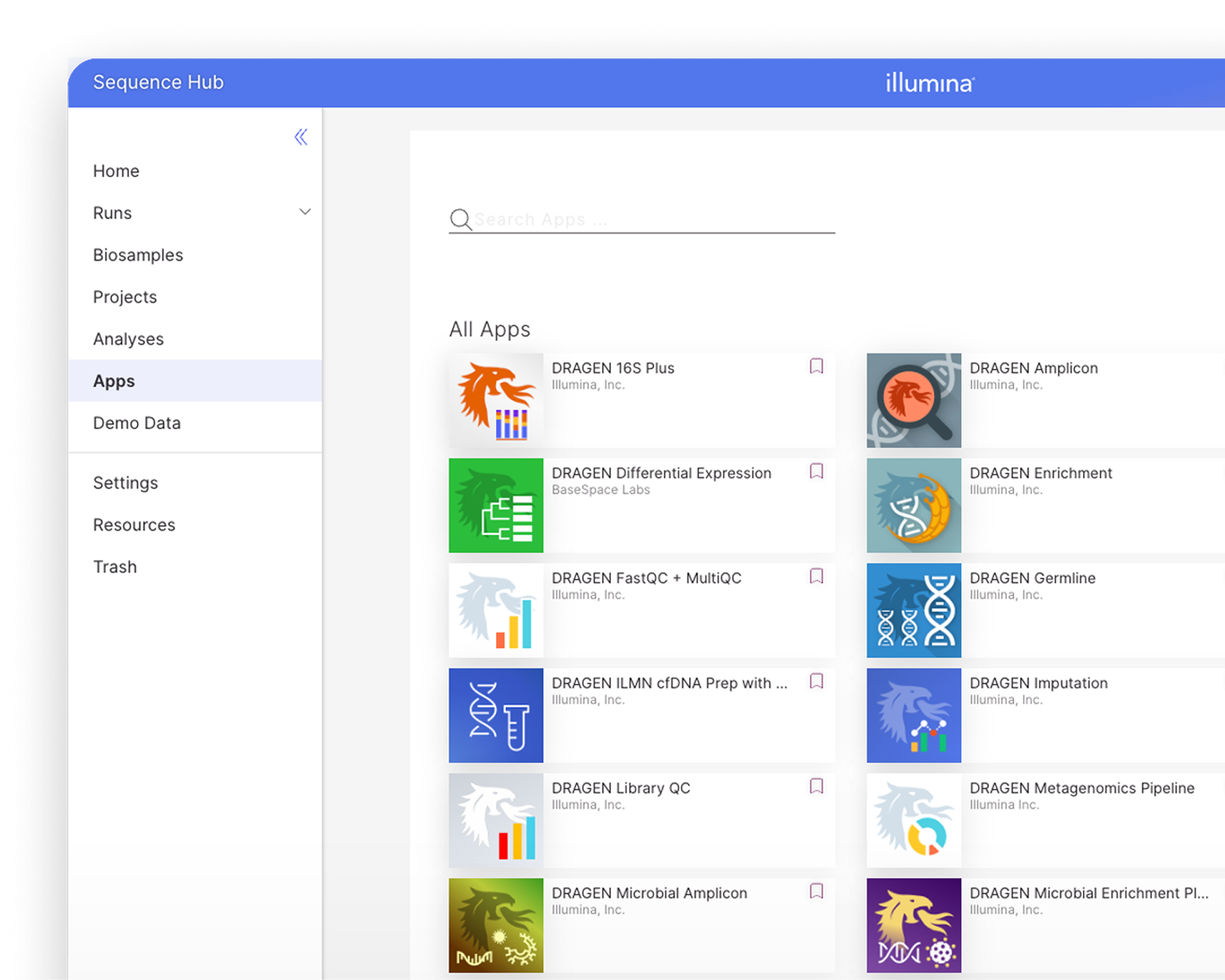Screen dimensions: 1225x980
Task: Focus the Search Apps input field
Action: pos(653,220)
